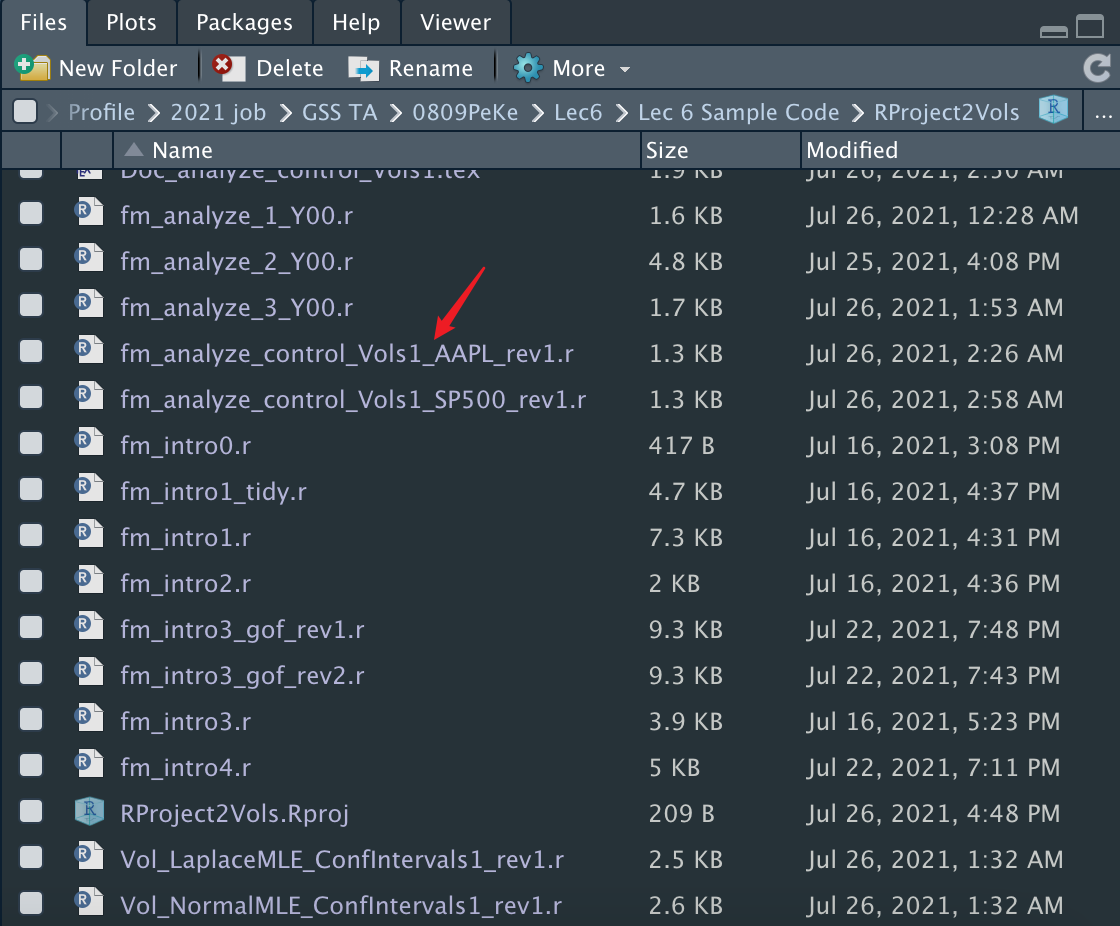Maximize the Files pane
Image resolution: width=1120 pixels, height=926 pixels.
(1090, 27)
